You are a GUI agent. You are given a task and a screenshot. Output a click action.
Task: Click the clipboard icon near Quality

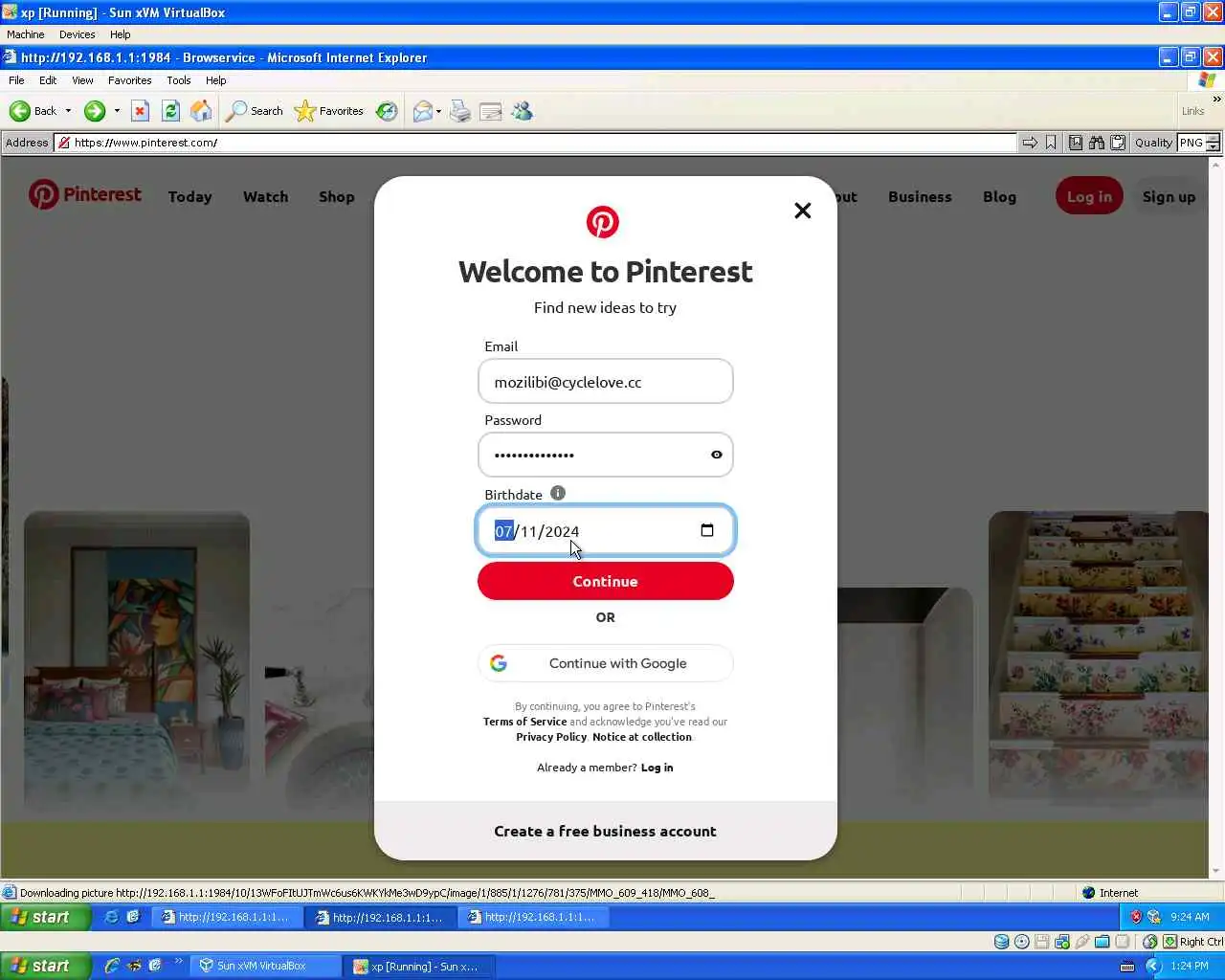click(x=1118, y=143)
